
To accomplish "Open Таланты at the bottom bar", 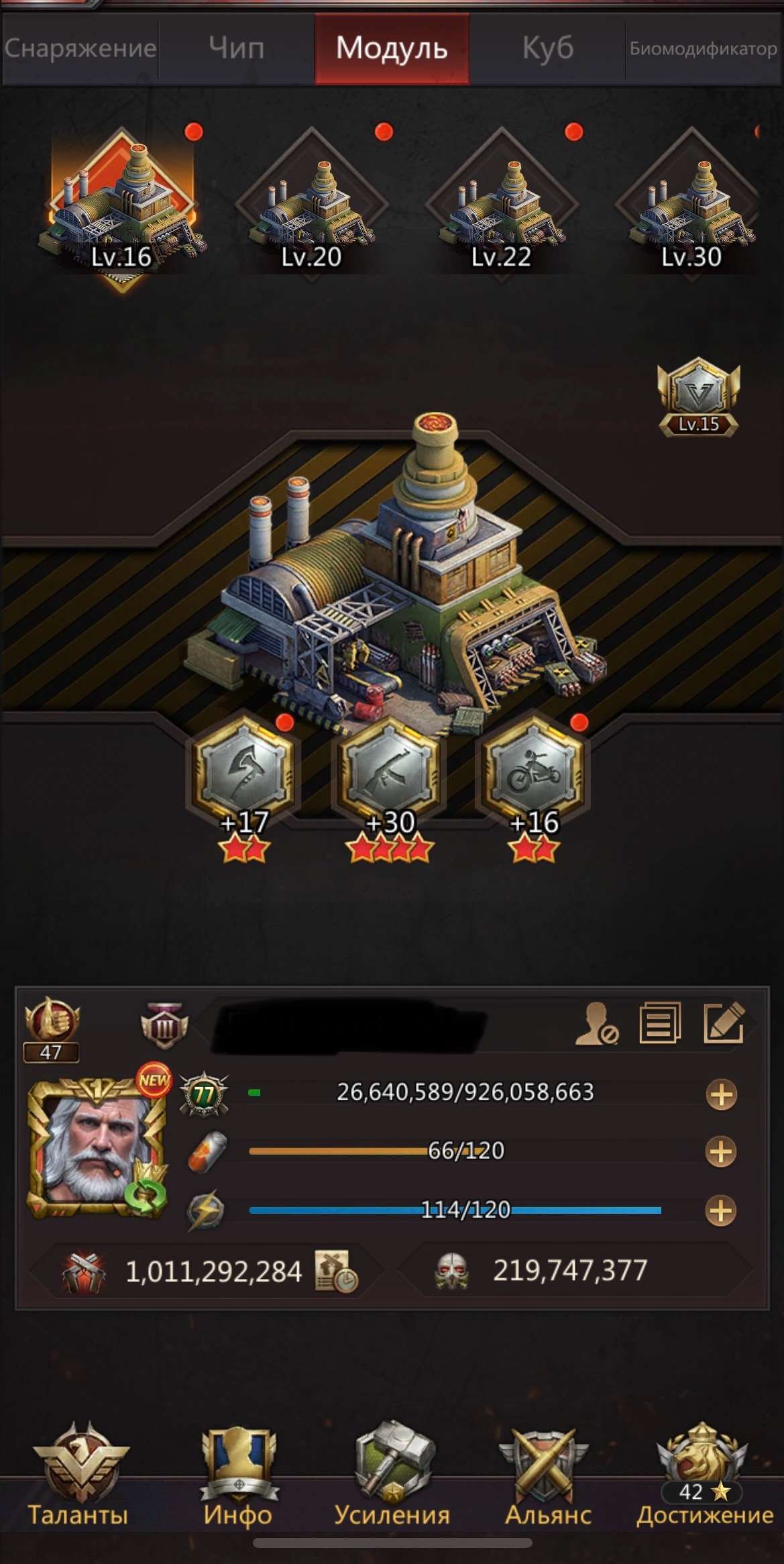I will pyautogui.click(x=78, y=1477).
